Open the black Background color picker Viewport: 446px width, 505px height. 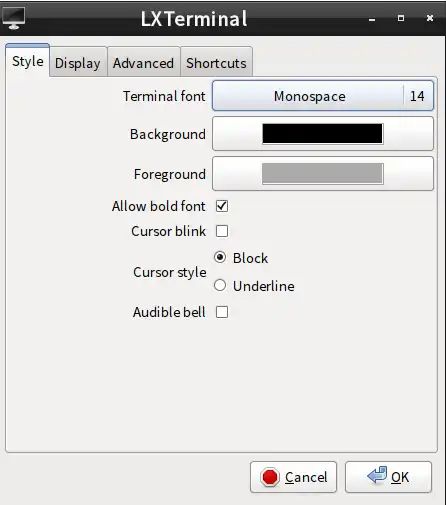pos(323,134)
